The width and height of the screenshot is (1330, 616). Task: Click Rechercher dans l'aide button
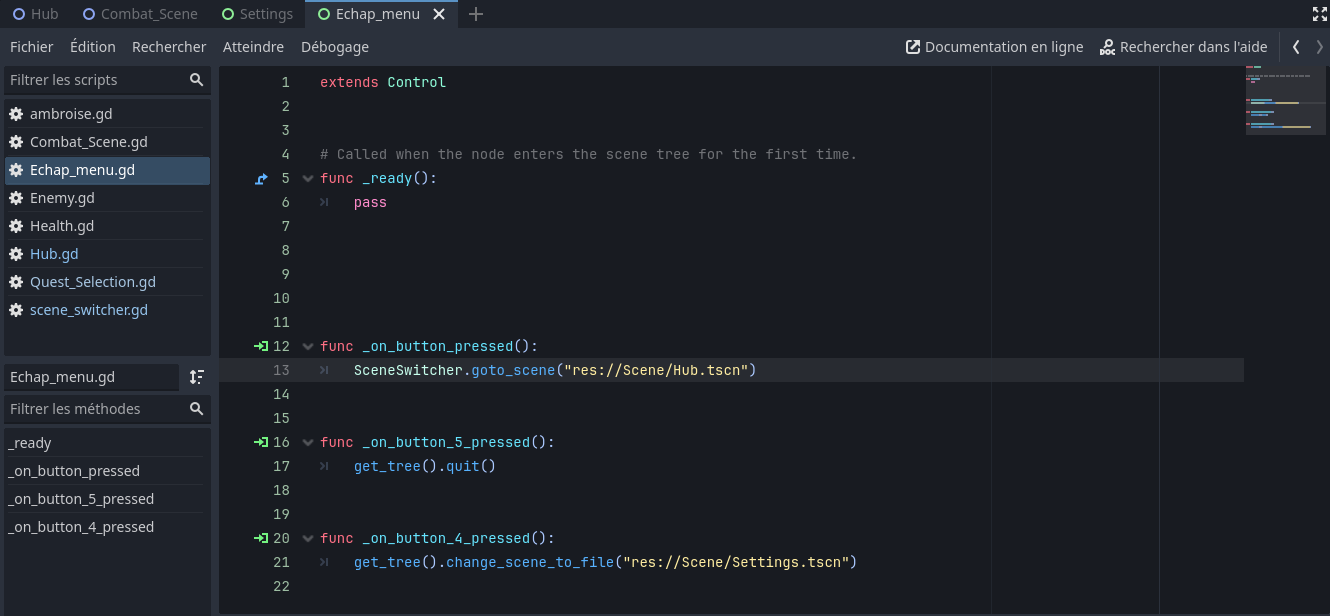1183,47
